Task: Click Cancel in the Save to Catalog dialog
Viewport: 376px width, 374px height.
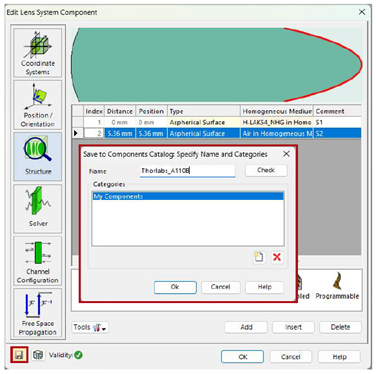Action: click(220, 287)
